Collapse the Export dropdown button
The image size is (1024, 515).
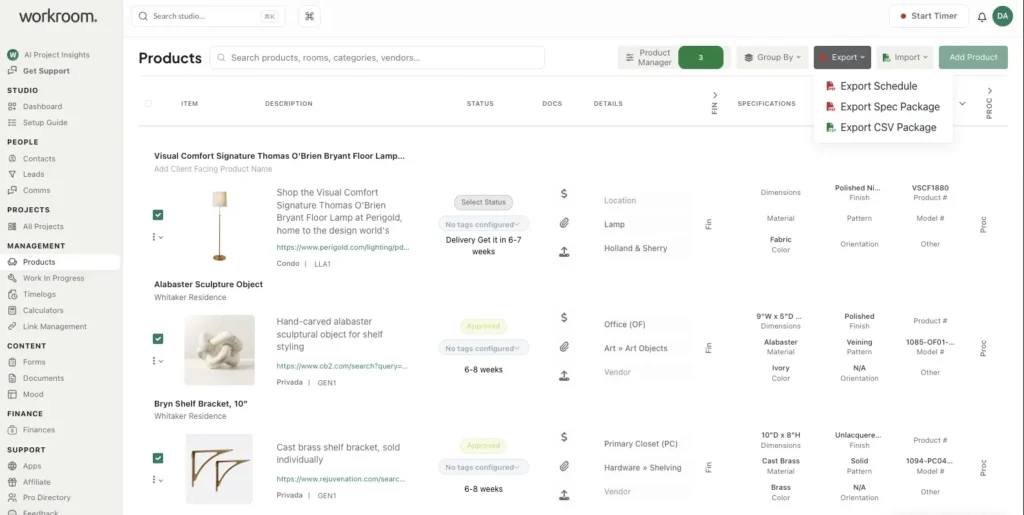click(842, 57)
